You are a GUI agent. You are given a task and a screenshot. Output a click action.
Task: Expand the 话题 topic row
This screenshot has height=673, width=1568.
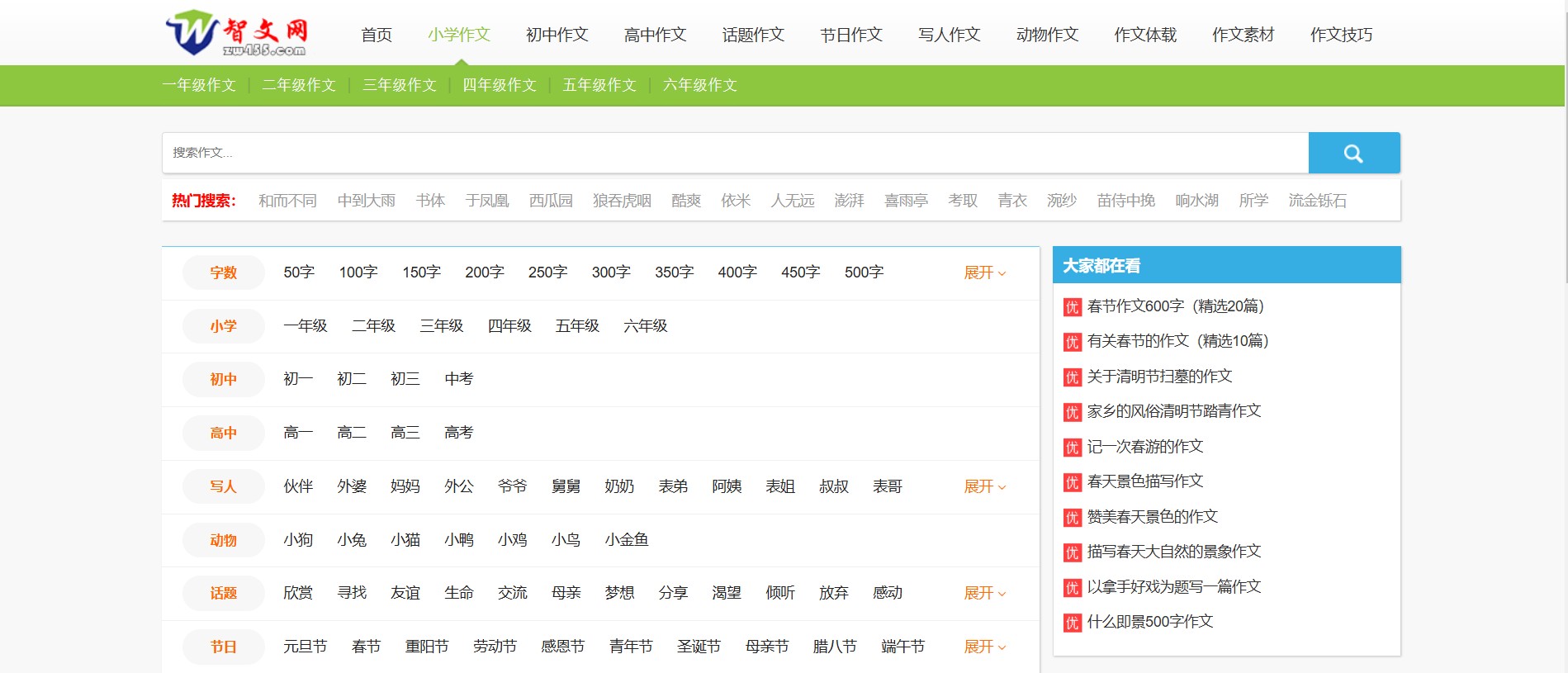[984, 593]
